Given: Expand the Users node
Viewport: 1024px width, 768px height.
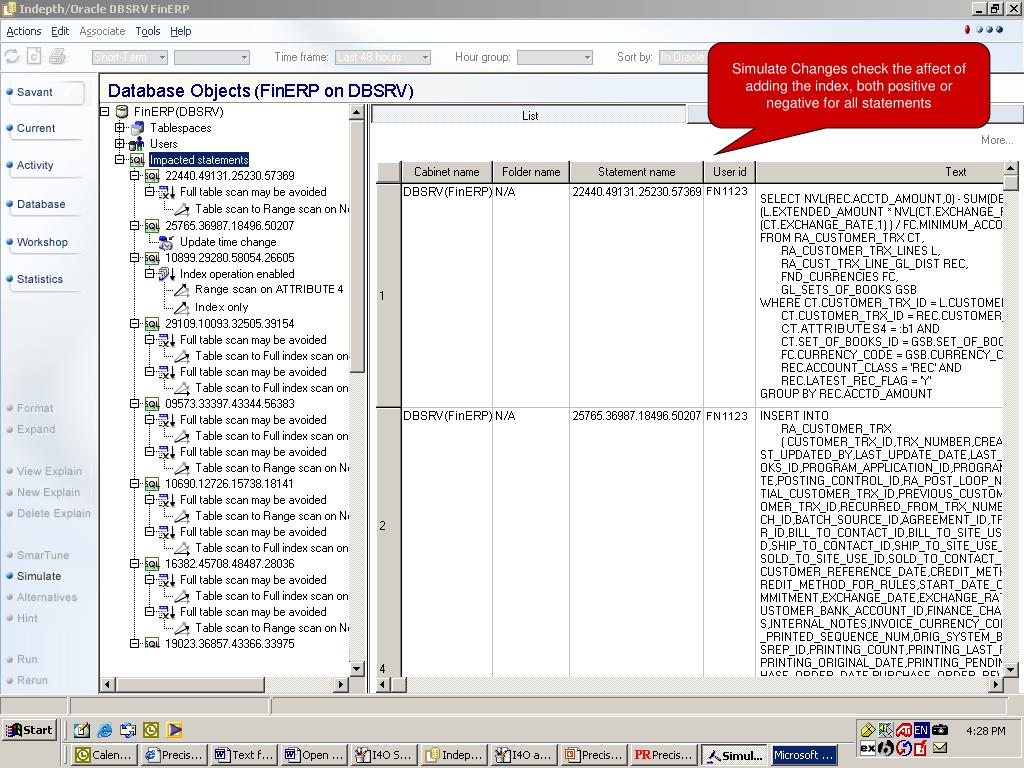Looking at the screenshot, I should [120, 144].
